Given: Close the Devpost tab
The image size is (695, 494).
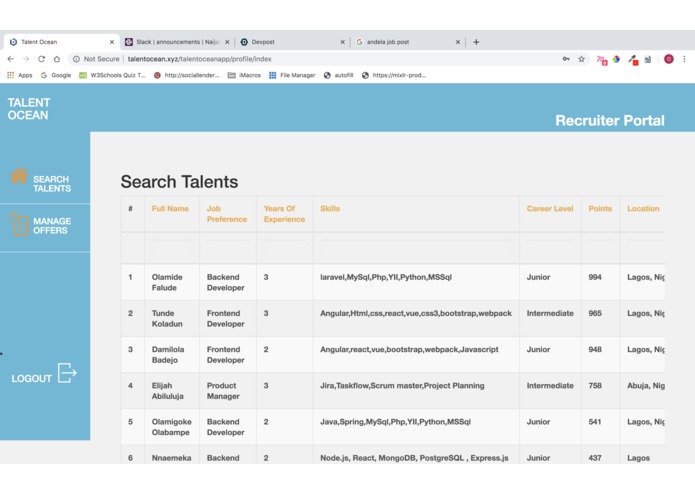Looking at the screenshot, I should 342,42.
